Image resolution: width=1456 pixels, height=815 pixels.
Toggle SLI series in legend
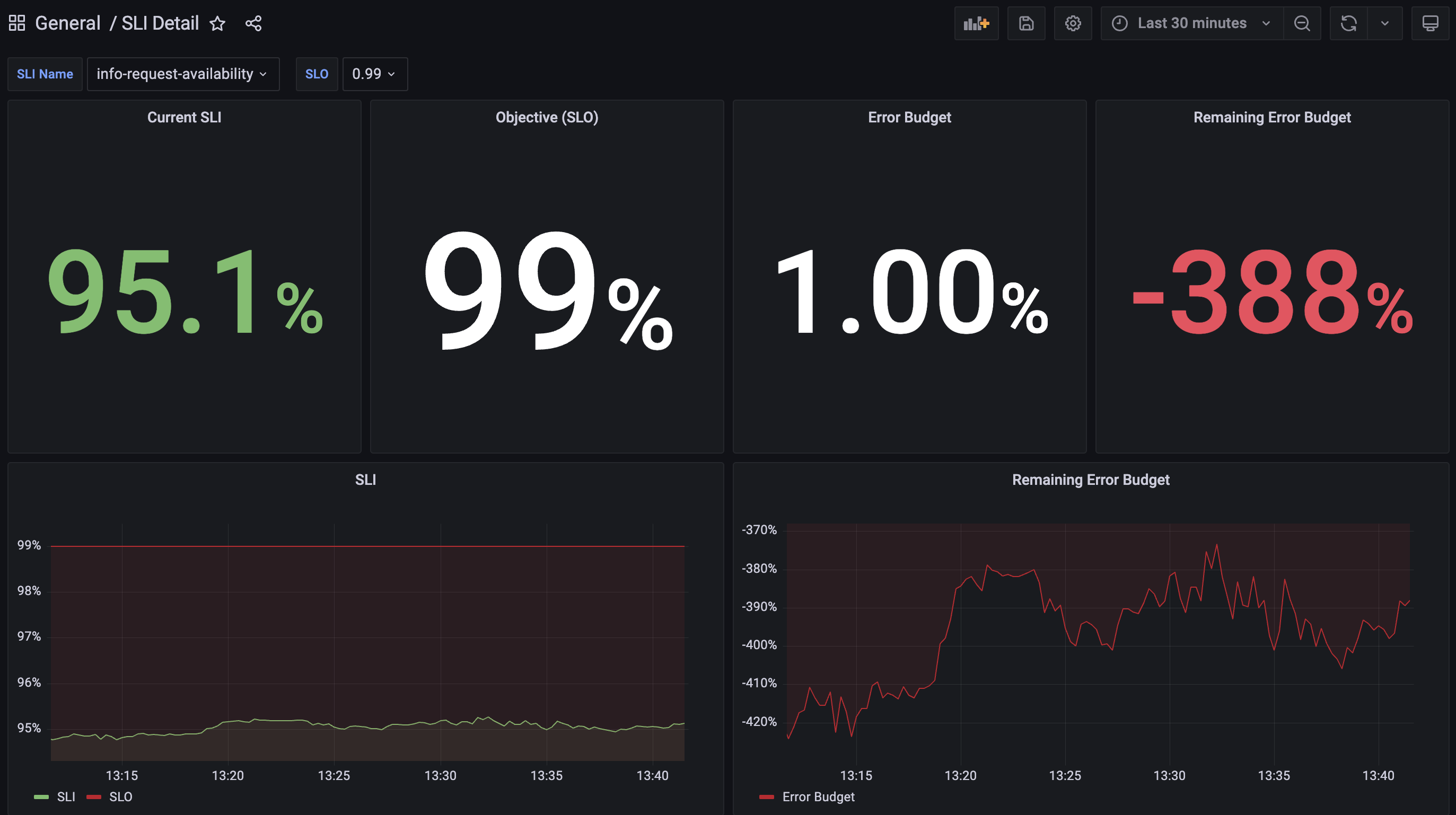tap(66, 796)
